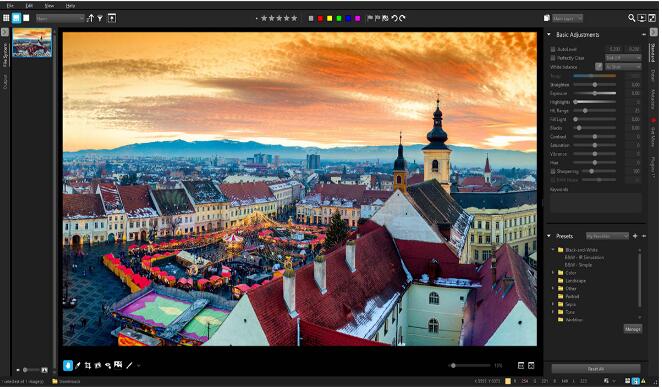This screenshot has width=662, height=389.
Task: Add a new preset with plus icon
Action: (x=635, y=237)
